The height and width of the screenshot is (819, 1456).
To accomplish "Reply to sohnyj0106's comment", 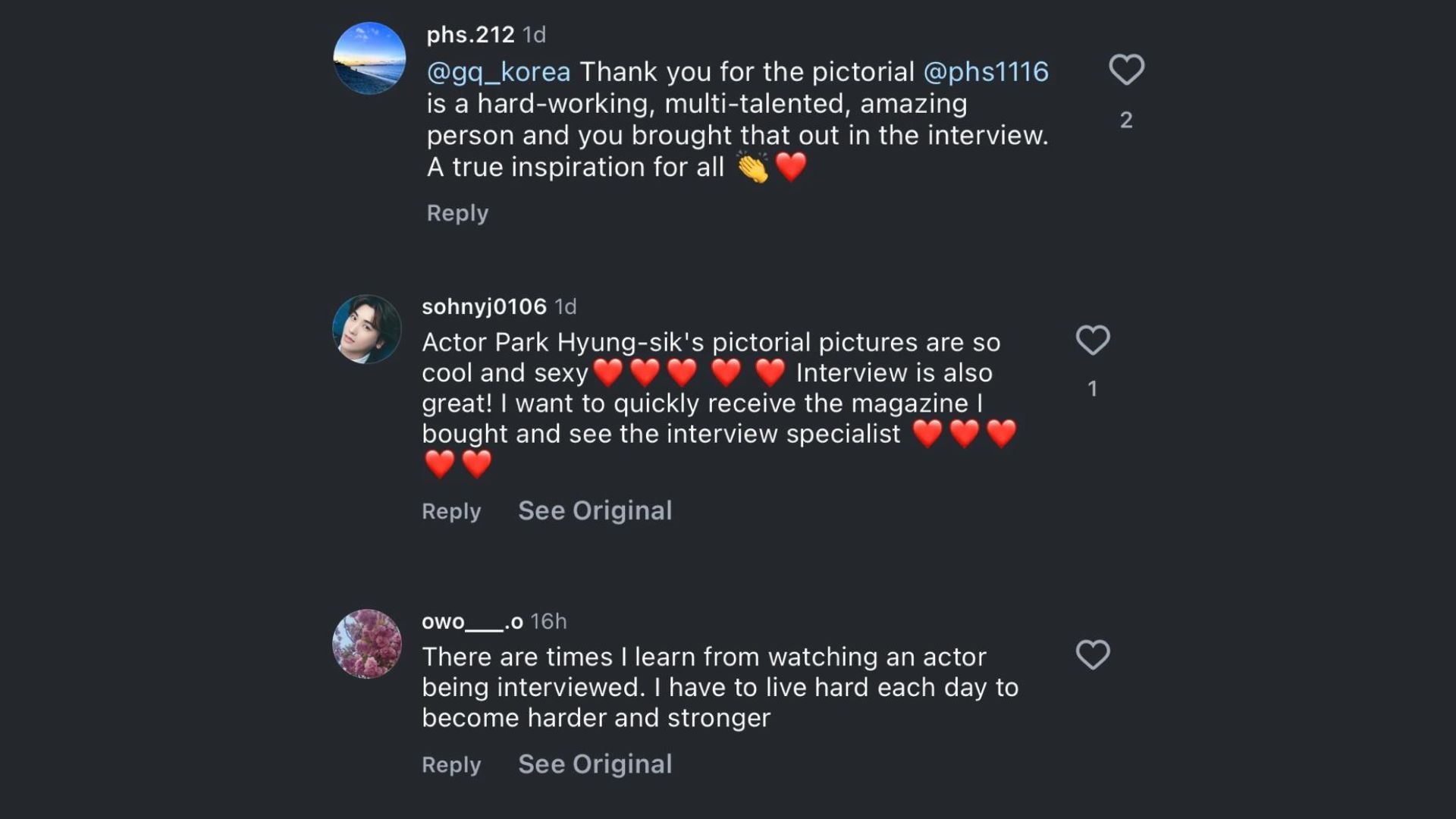I will [451, 511].
